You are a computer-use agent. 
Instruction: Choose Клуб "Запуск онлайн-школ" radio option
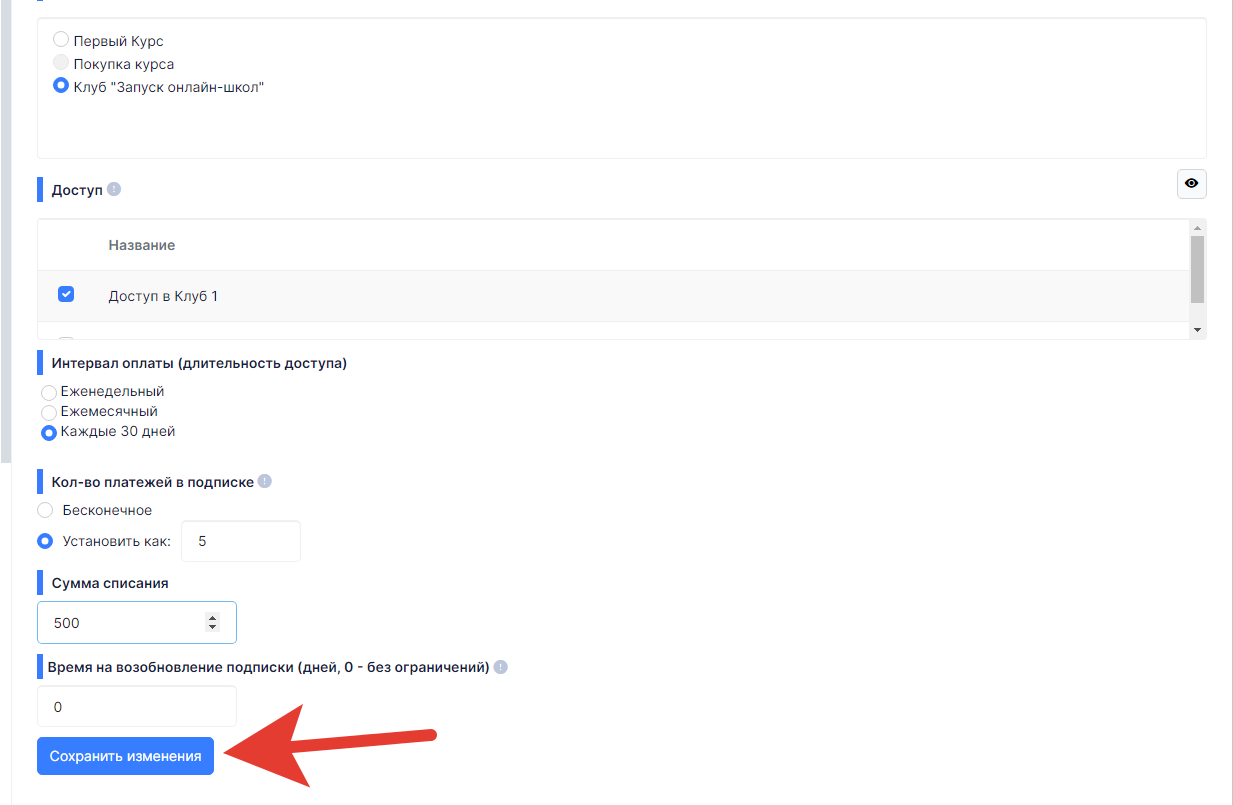(61, 86)
